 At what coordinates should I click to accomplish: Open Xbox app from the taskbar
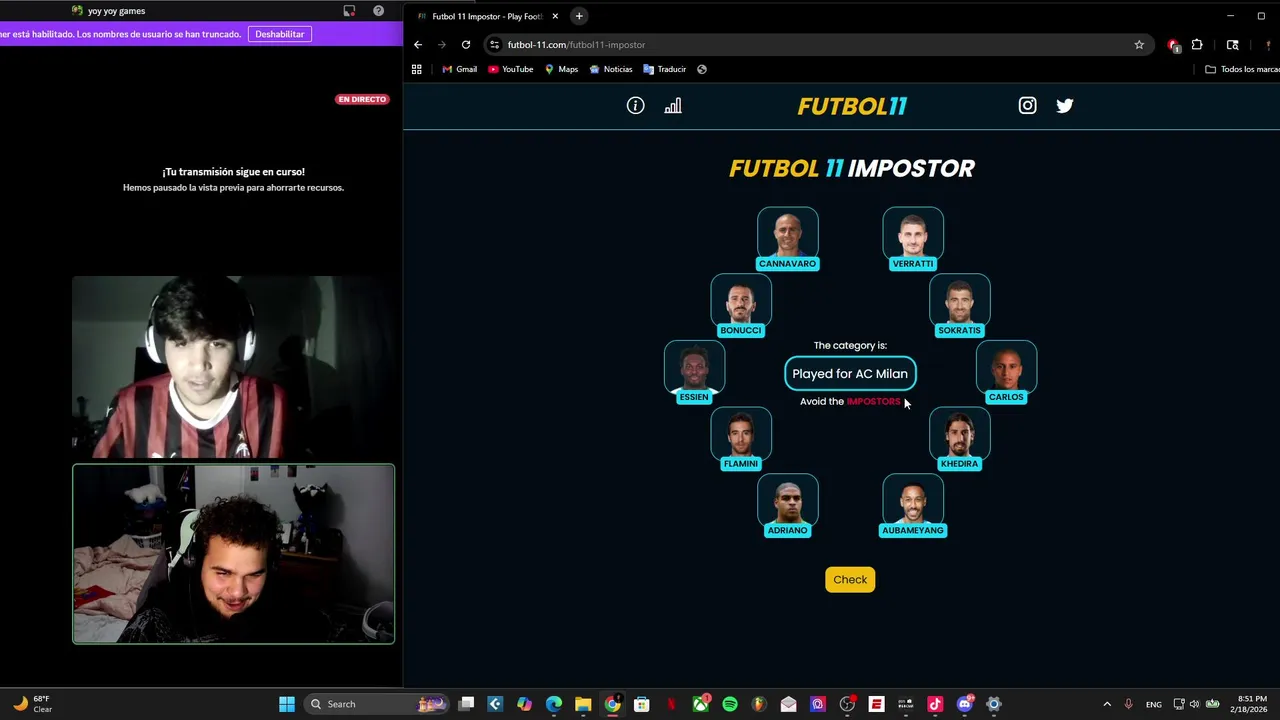701,704
